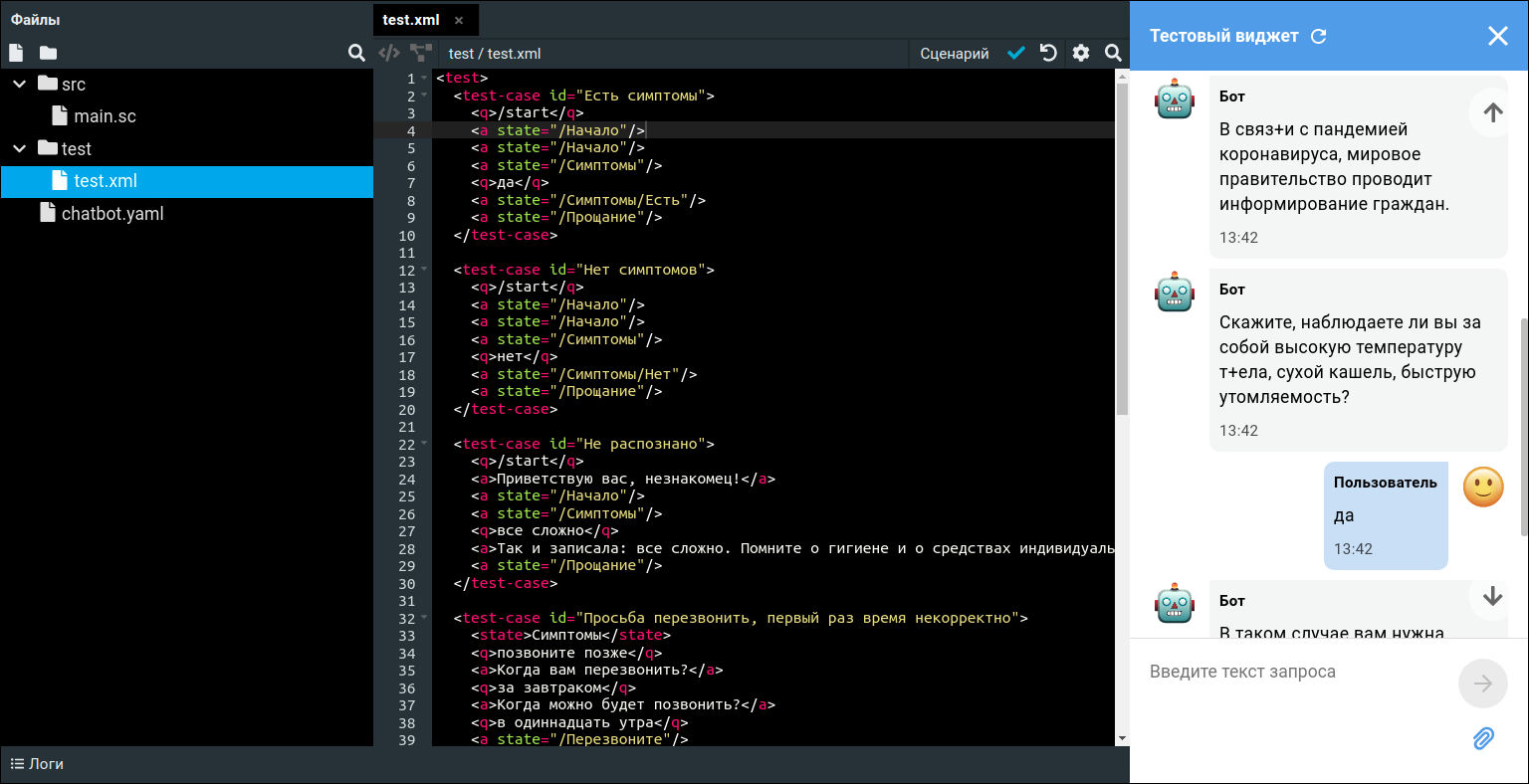Switch to code view icon

(389, 53)
